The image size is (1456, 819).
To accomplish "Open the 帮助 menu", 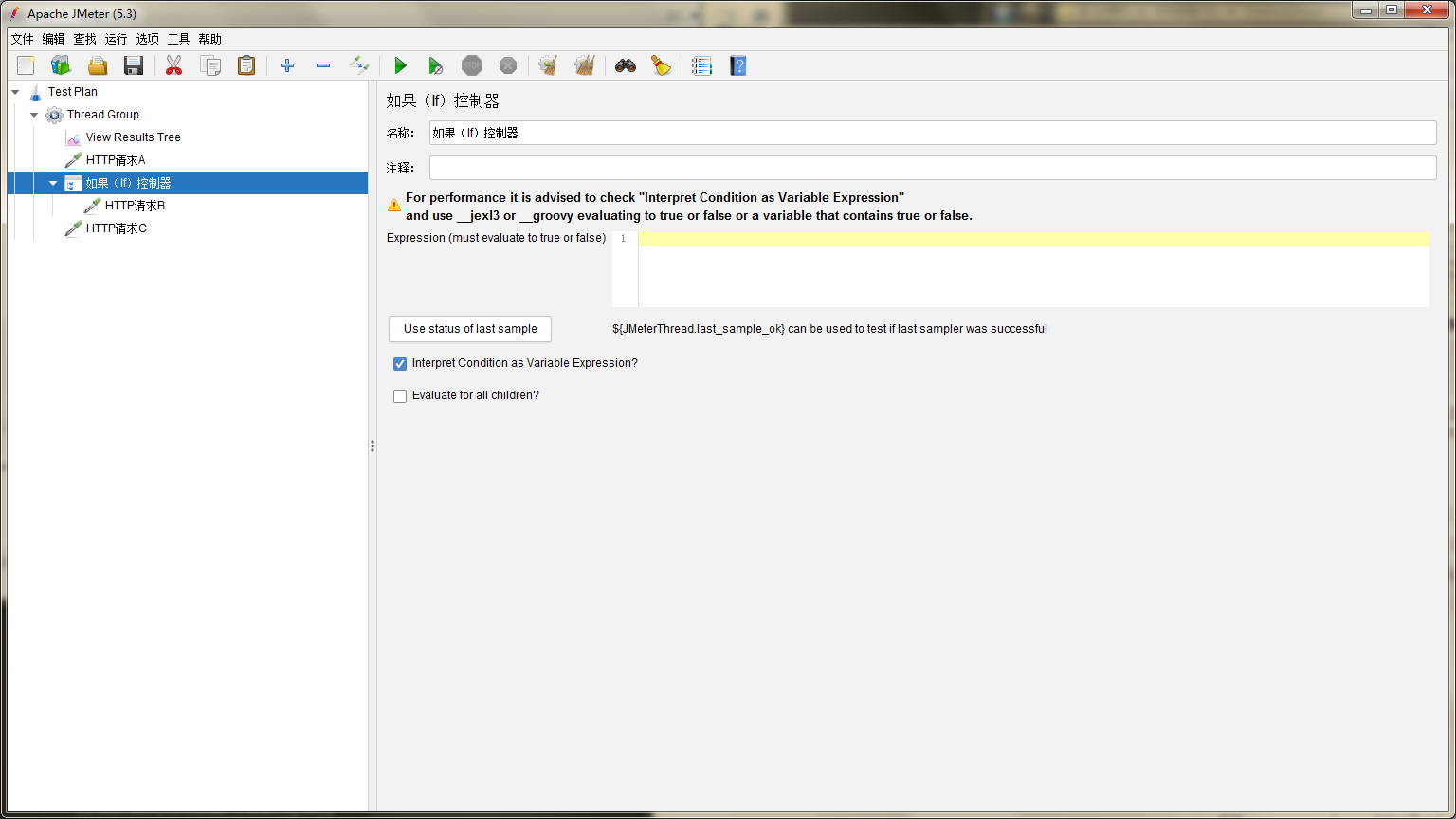I will tap(209, 39).
